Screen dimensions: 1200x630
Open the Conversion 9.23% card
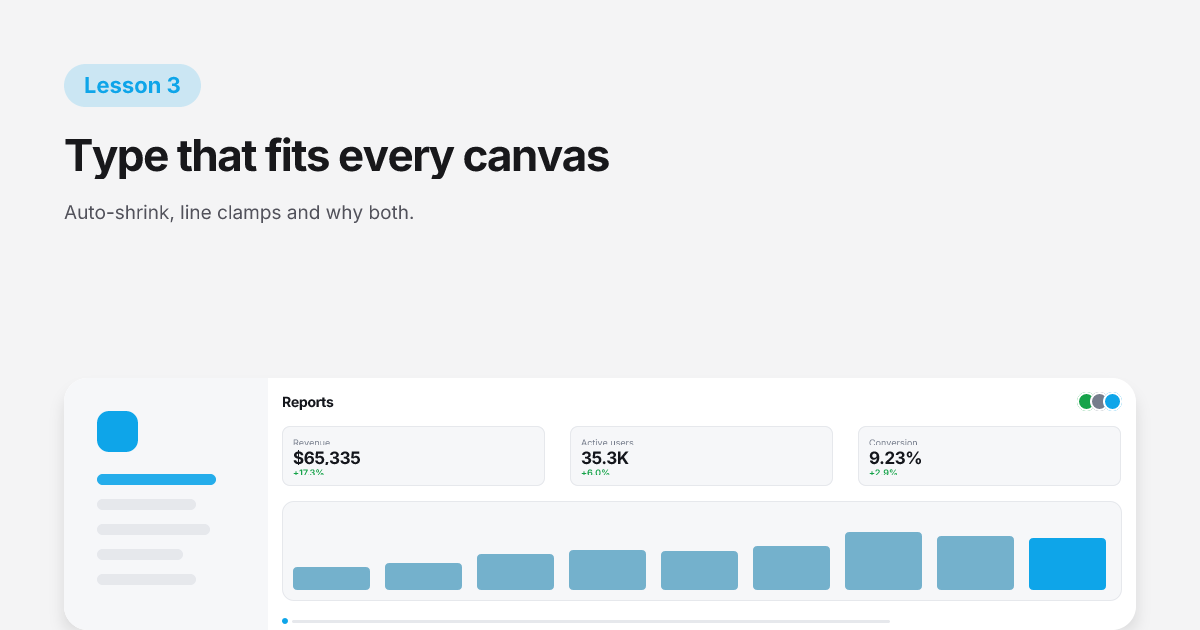click(989, 456)
